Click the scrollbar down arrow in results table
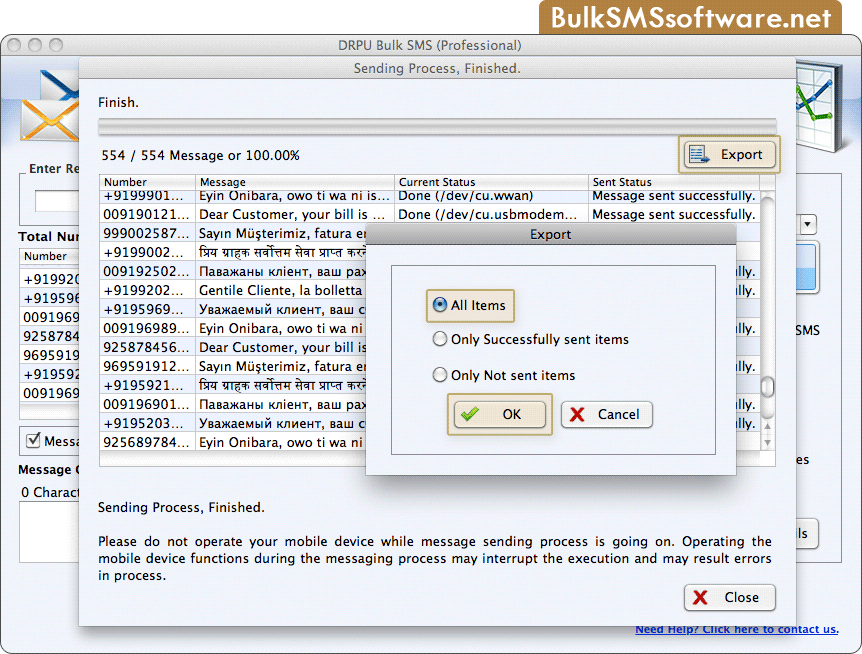 [x=767, y=442]
